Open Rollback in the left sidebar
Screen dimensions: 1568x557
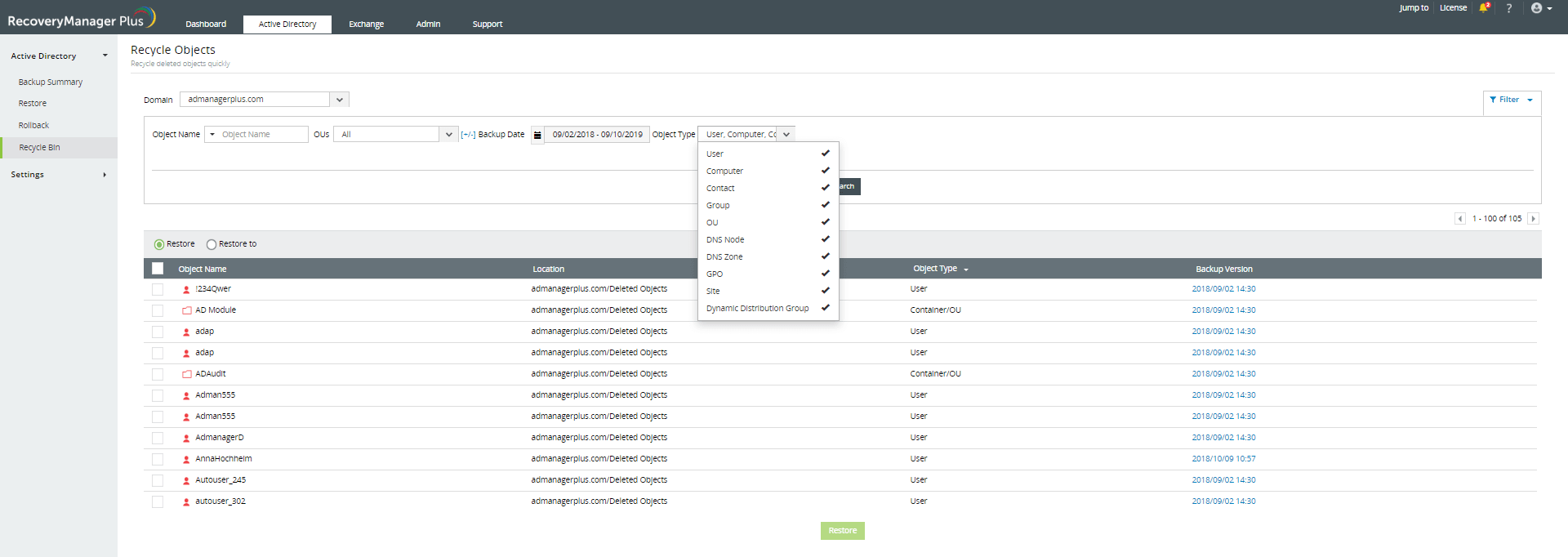34,126
